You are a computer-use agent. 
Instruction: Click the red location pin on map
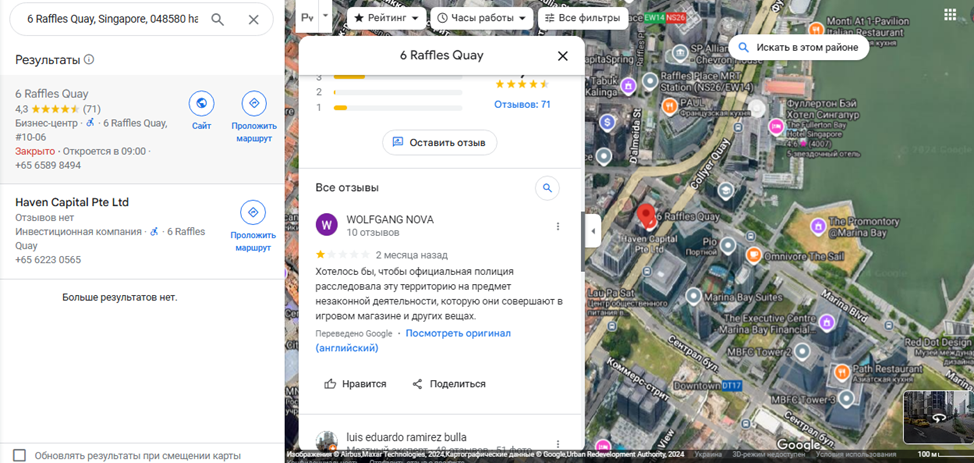click(647, 217)
